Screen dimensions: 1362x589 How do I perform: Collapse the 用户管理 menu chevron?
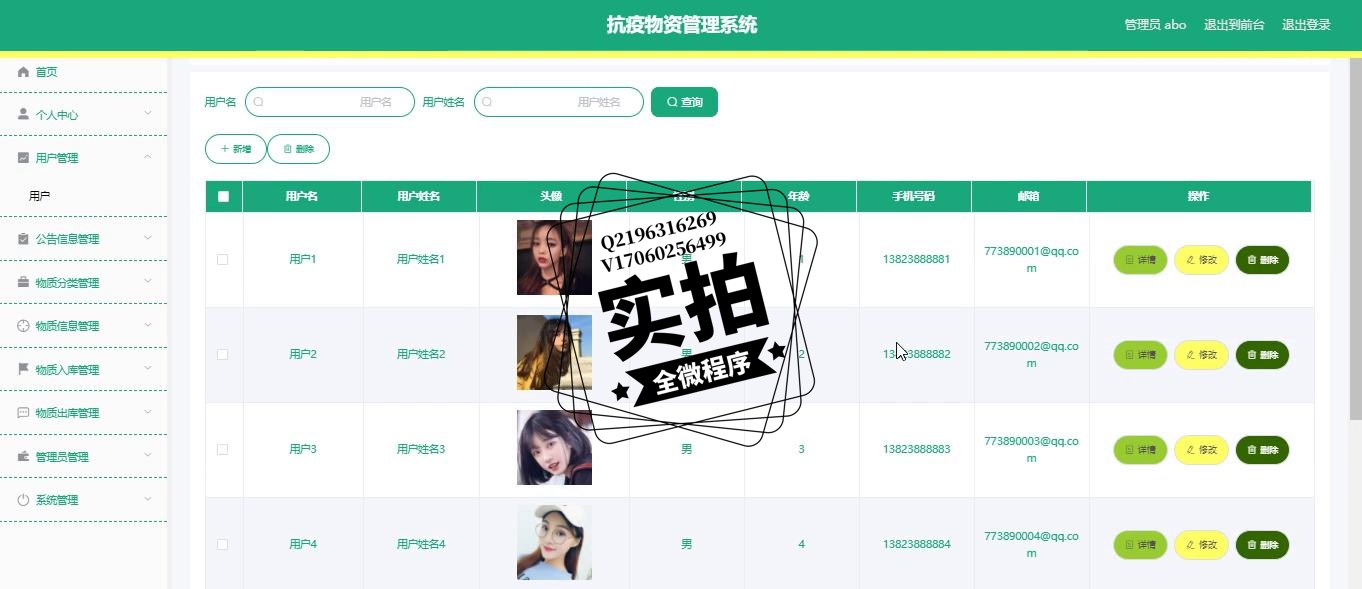pyautogui.click(x=148, y=157)
